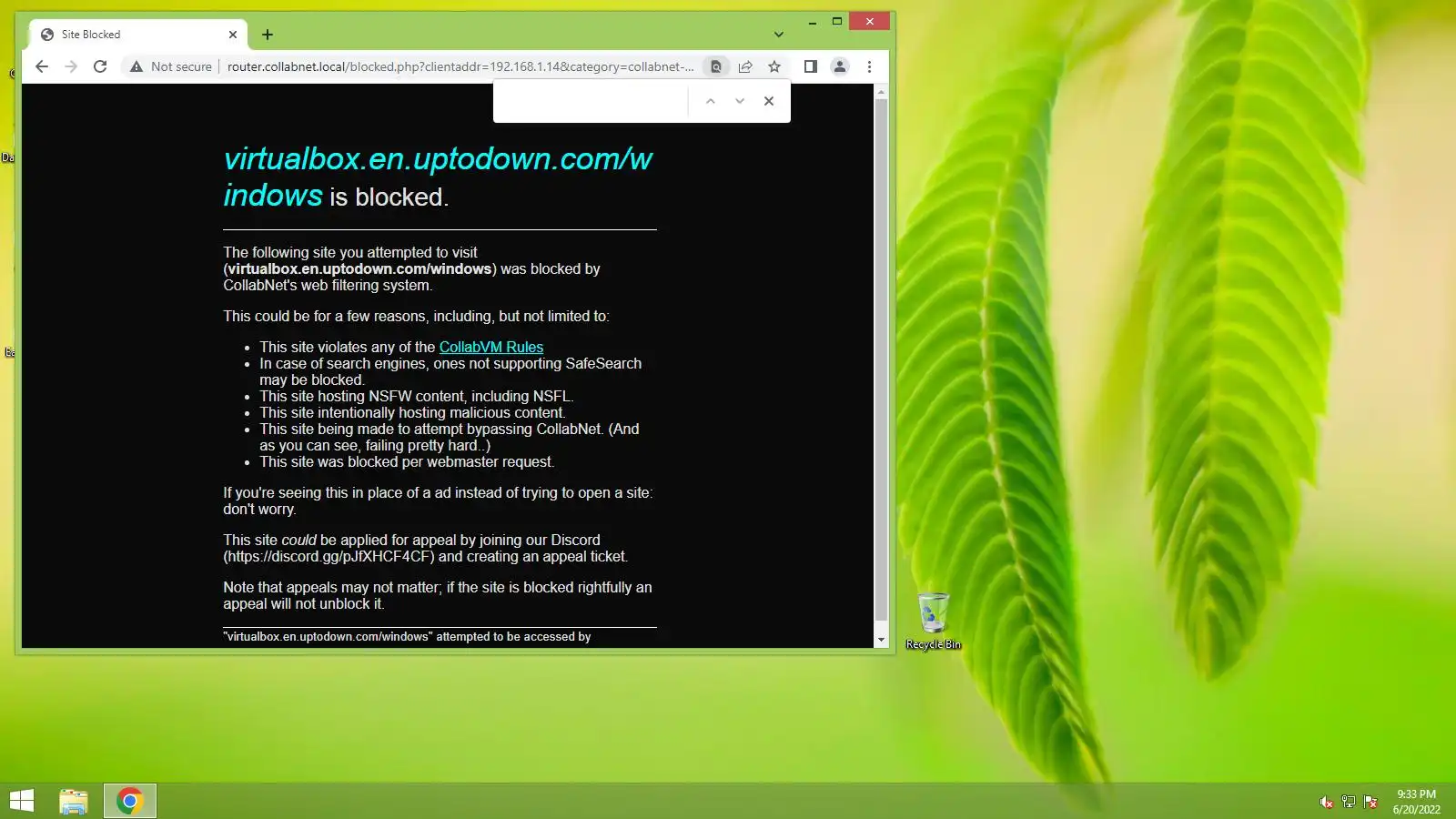This screenshot has height=819, width=1456.
Task: Maximize the Chrome window
Action: [836, 21]
